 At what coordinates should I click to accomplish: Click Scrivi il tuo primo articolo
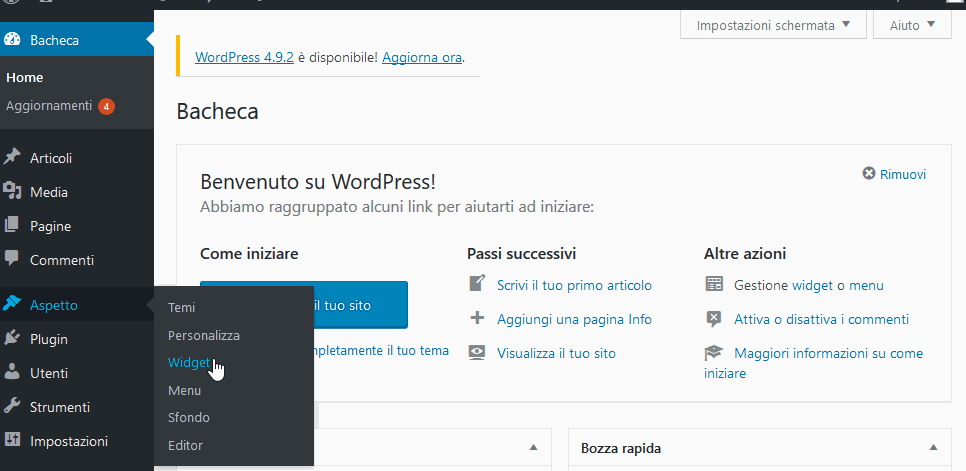pos(574,285)
